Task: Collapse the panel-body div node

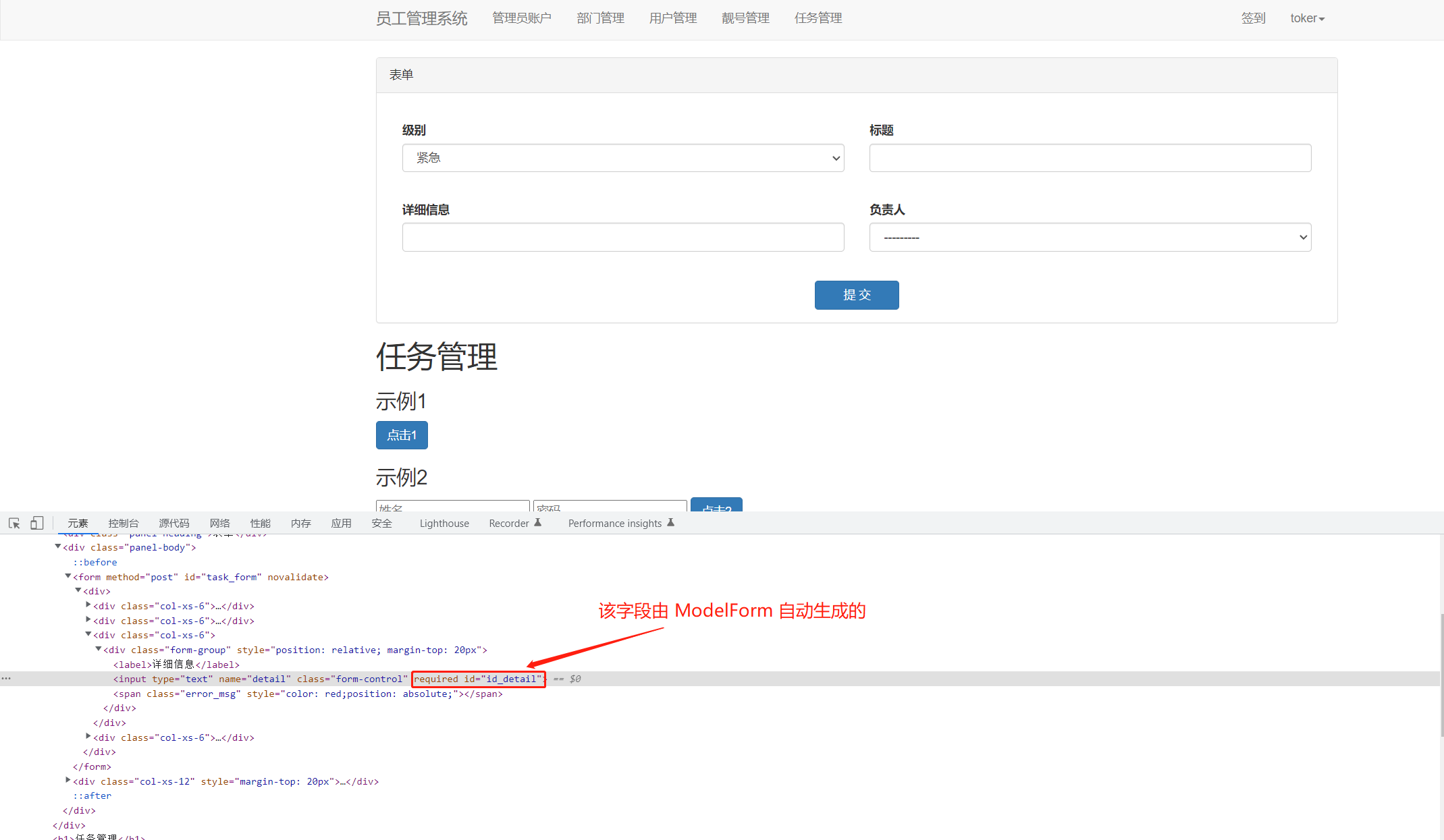Action: click(58, 547)
